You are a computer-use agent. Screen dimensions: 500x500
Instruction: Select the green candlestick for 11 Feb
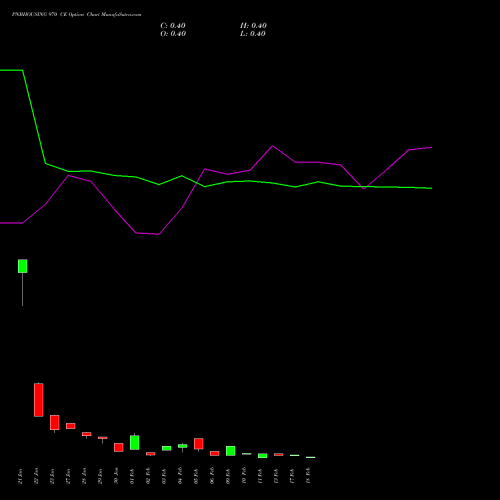[x=263, y=455]
